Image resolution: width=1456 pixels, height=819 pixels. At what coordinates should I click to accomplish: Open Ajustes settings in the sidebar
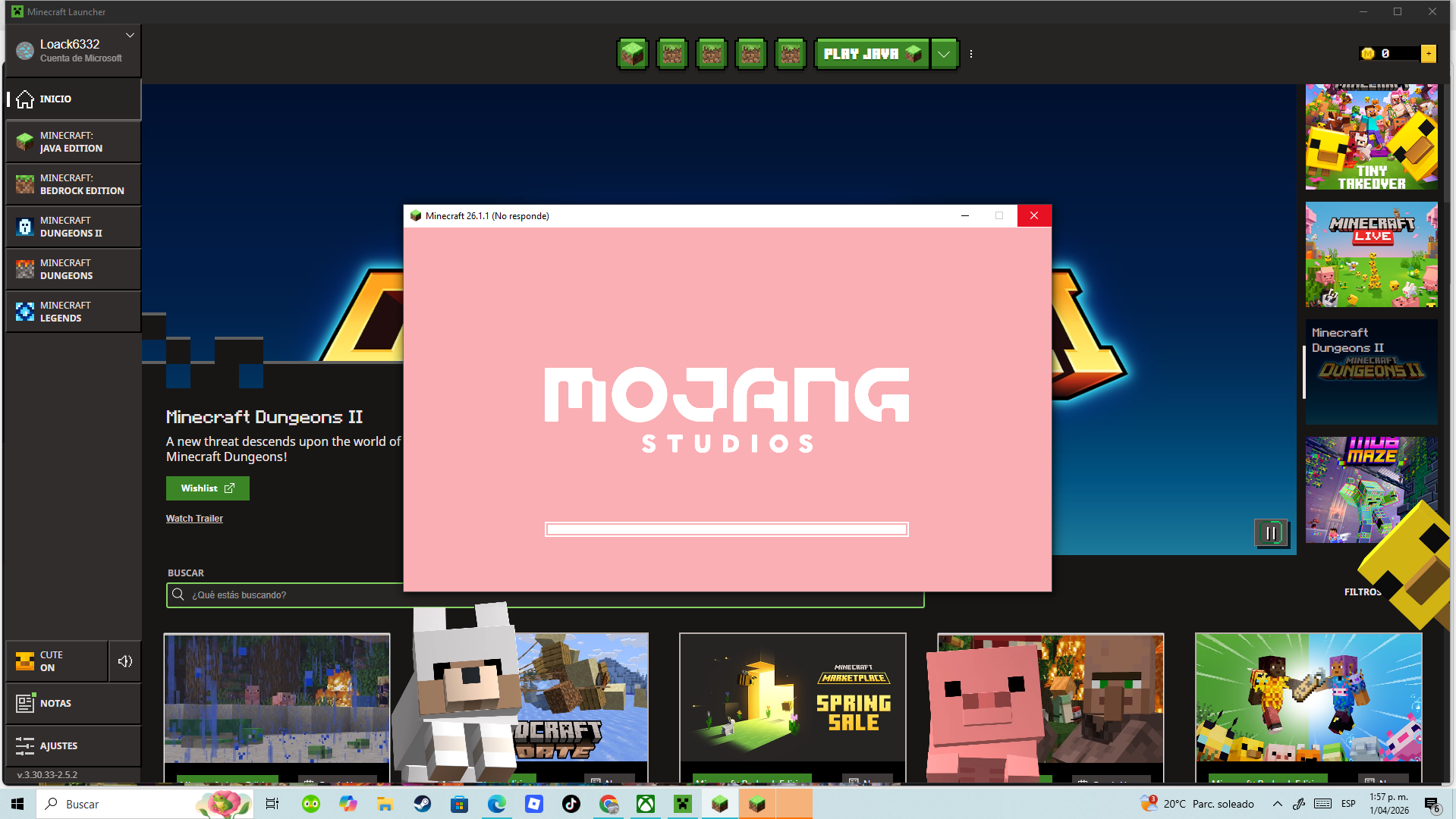(74, 745)
